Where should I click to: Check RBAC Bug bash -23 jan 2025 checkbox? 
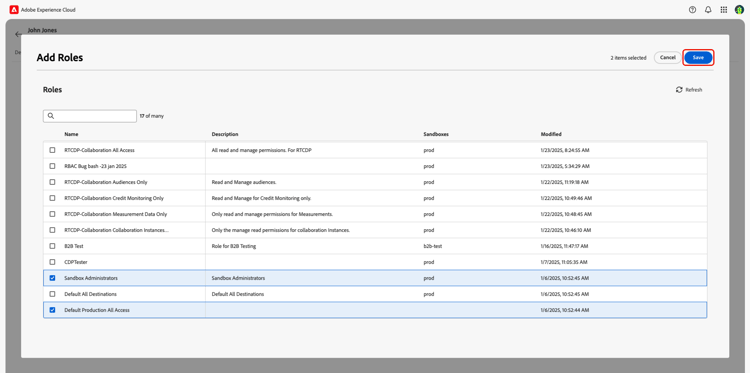click(53, 166)
